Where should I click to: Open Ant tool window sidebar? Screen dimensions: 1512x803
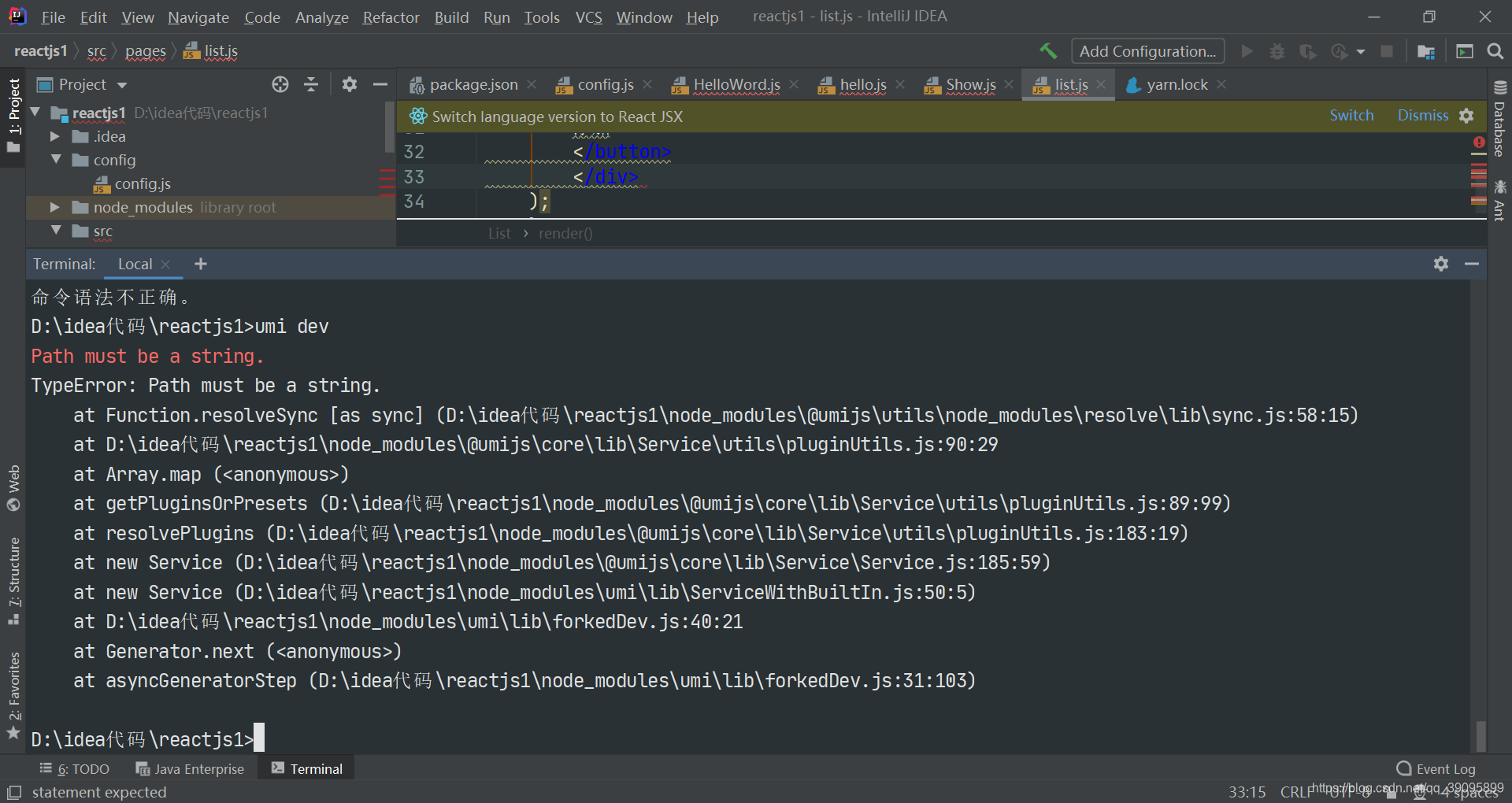pyautogui.click(x=1499, y=202)
